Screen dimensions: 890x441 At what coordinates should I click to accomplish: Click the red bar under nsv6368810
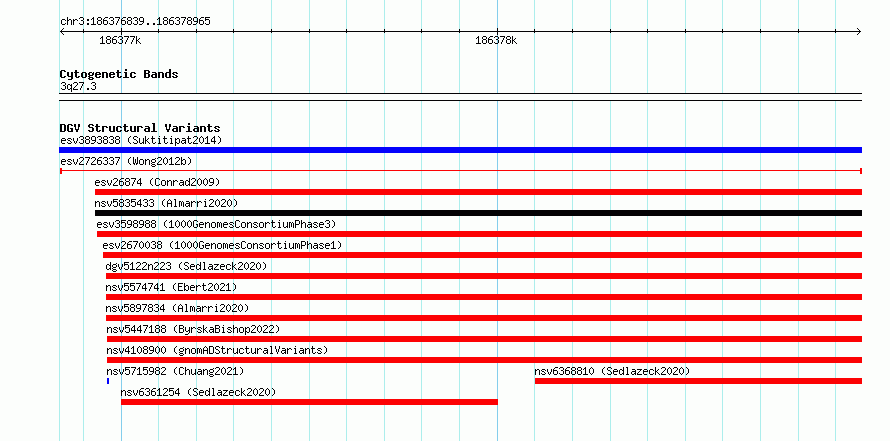click(x=698, y=381)
